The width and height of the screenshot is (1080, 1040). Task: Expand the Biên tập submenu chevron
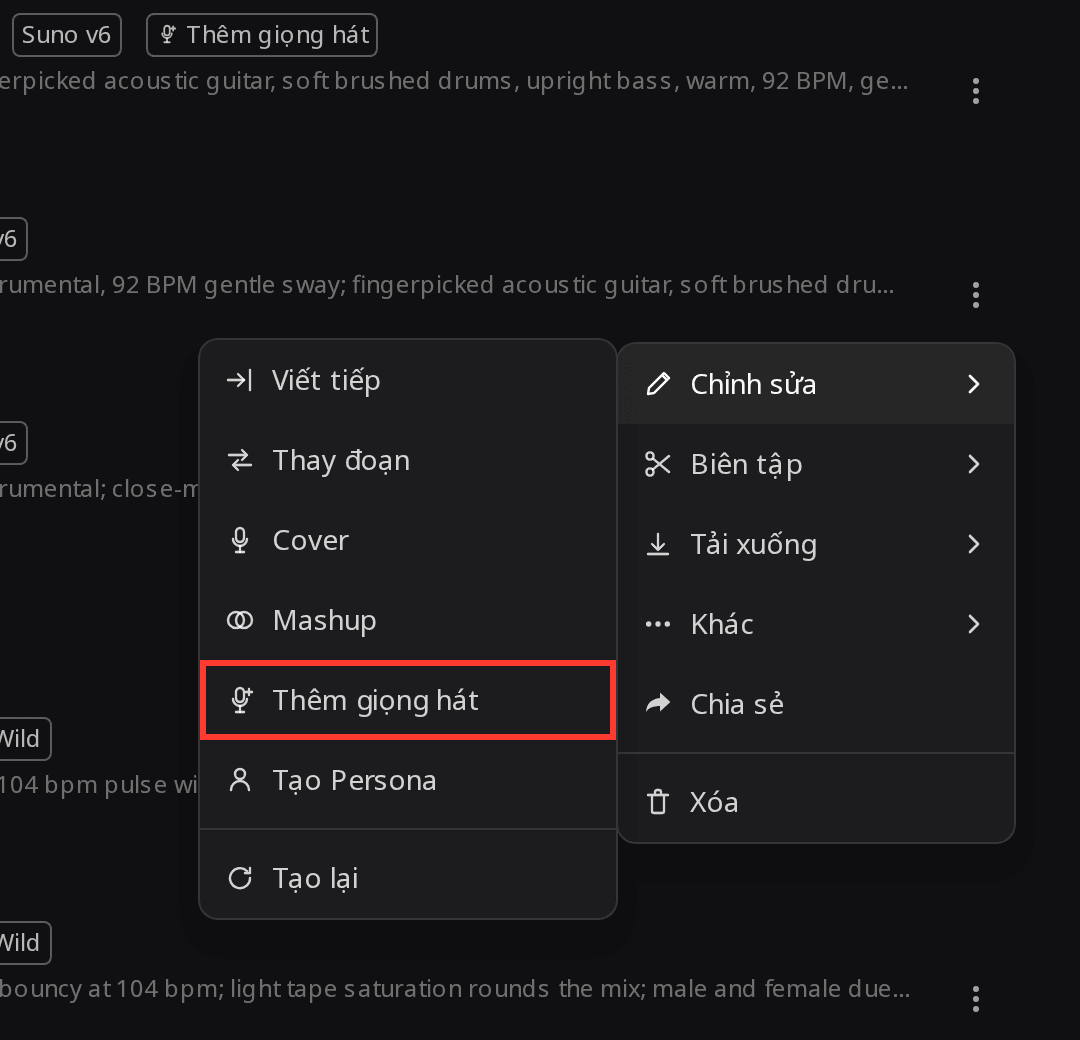pyautogui.click(x=973, y=464)
